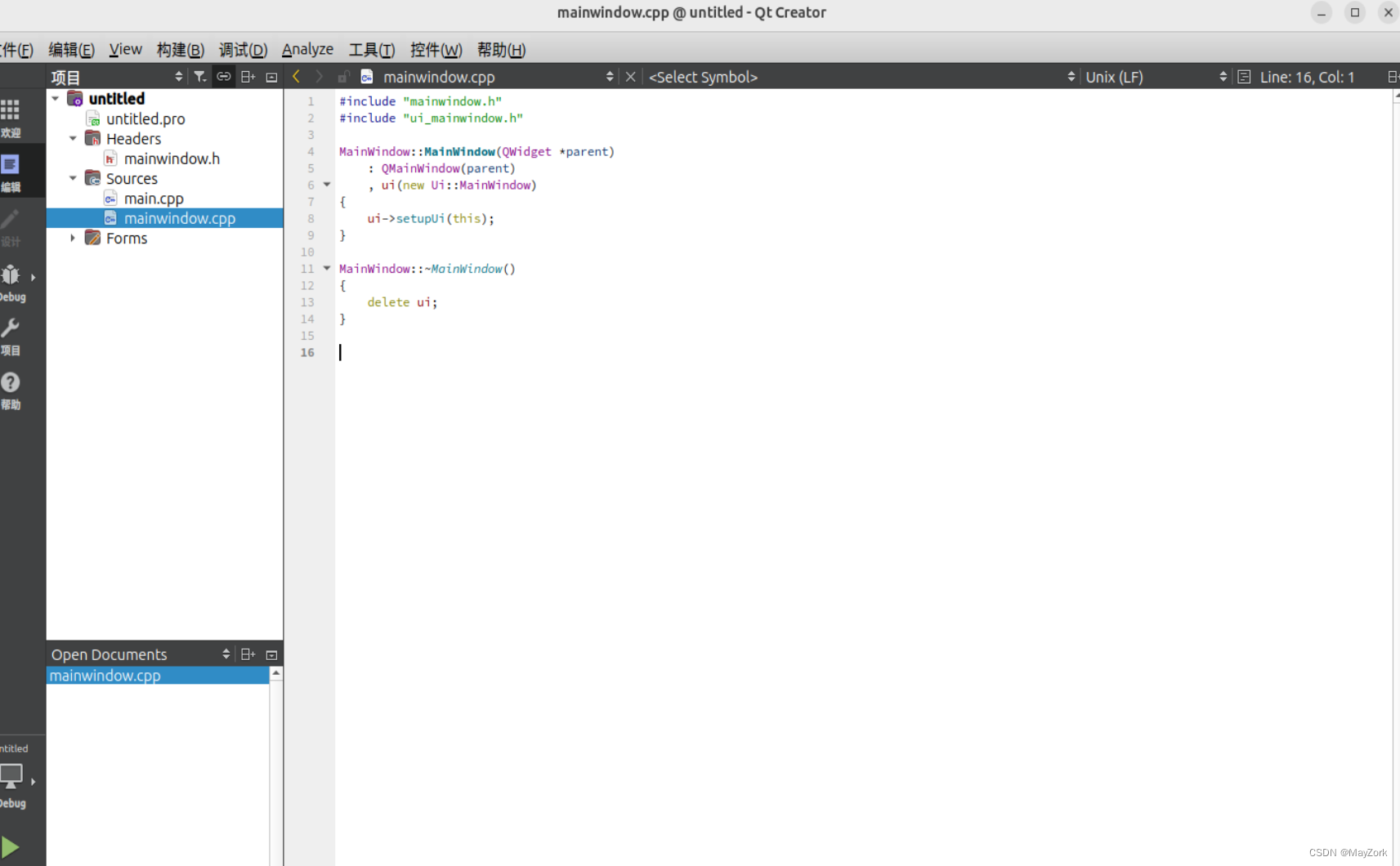This screenshot has height=866, width=1400.
Task: Click the "delete ui;" statement
Action: coord(402,302)
